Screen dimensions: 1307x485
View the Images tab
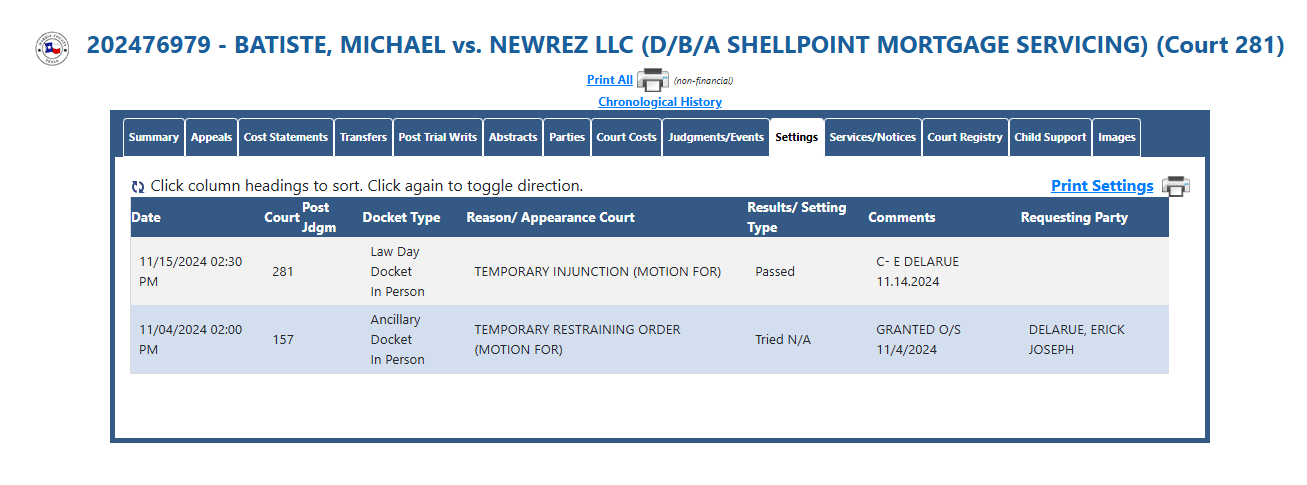[x=1116, y=137]
